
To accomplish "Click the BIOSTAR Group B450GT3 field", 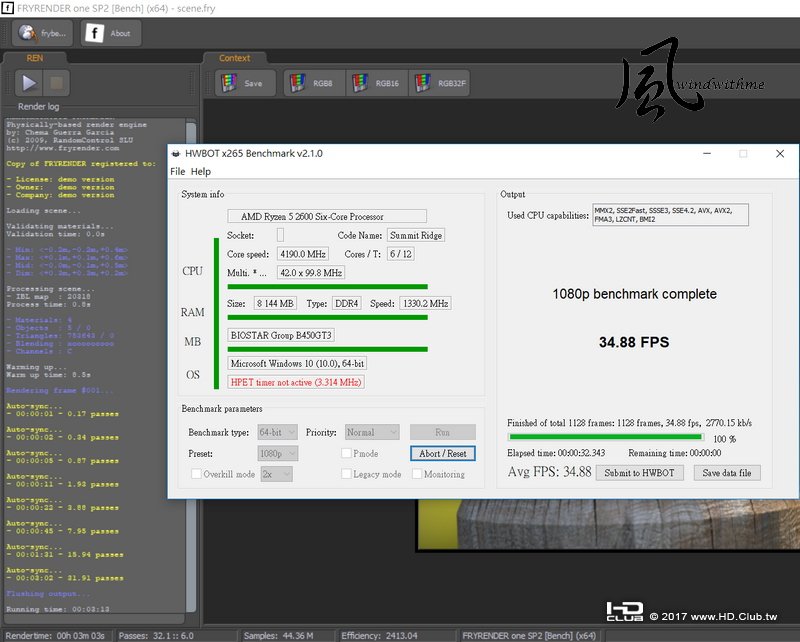I will coord(281,335).
